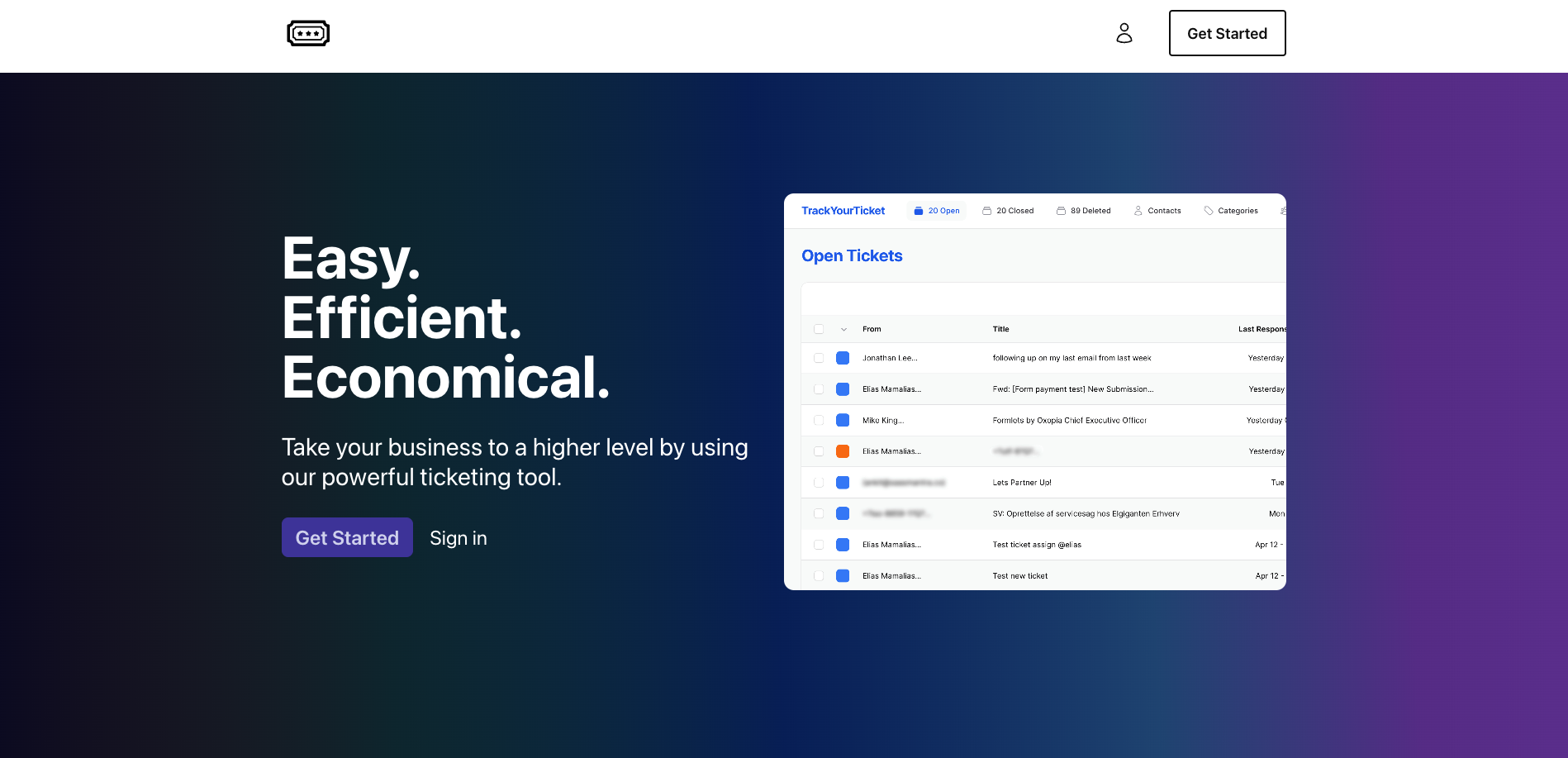The image size is (1568, 758).
Task: Click the 20 Open inbox icon
Action: coord(918,211)
